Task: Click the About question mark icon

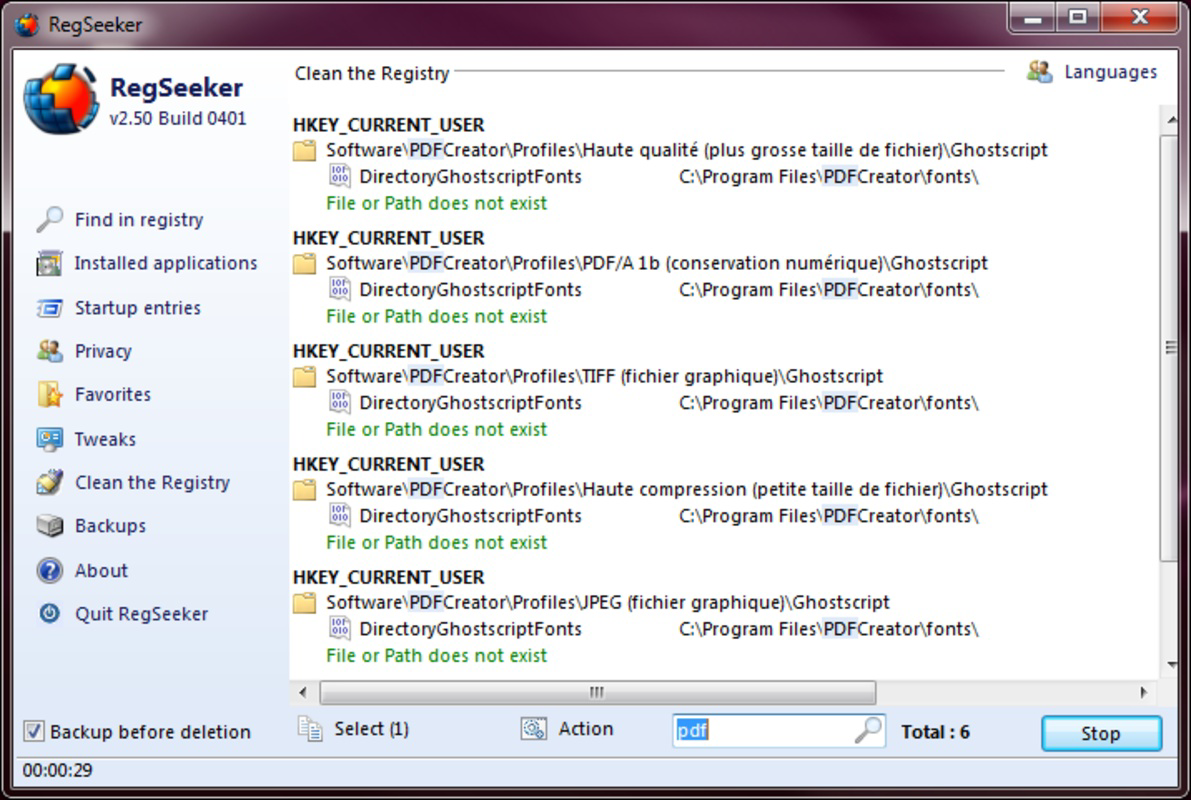Action: (x=50, y=570)
